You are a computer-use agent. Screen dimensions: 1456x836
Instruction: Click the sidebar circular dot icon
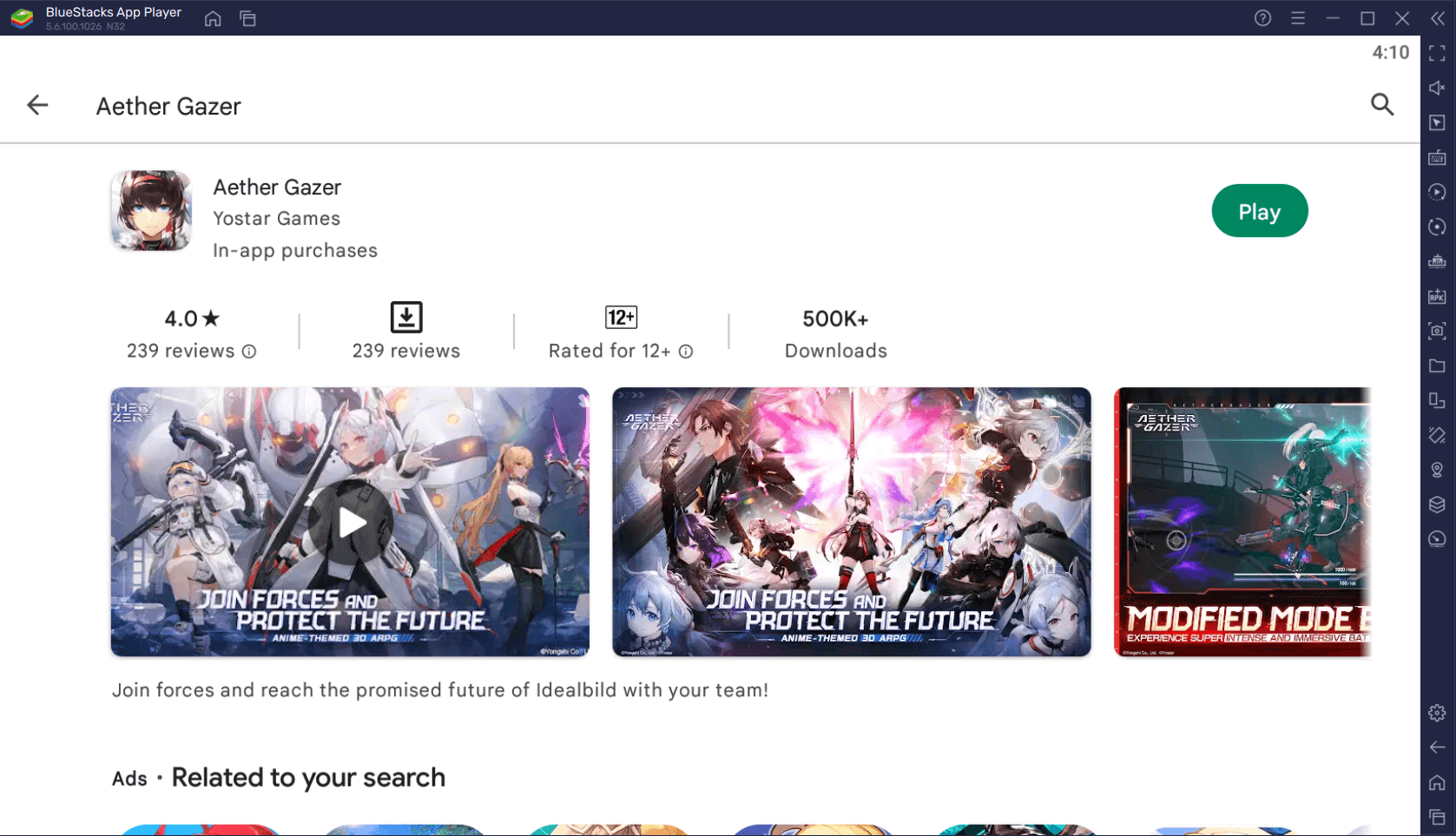[x=1437, y=227]
